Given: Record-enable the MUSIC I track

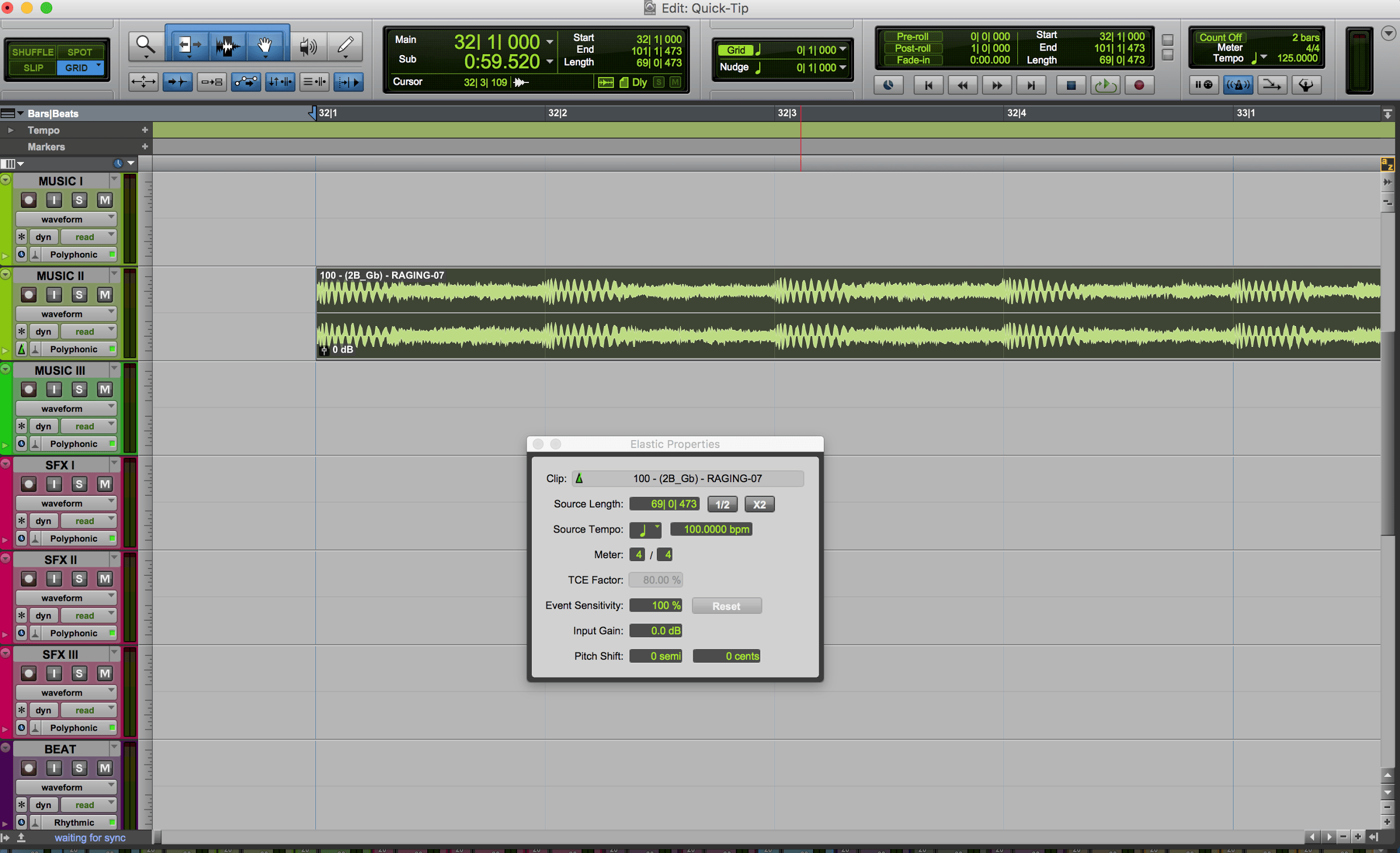Looking at the screenshot, I should 28,200.
